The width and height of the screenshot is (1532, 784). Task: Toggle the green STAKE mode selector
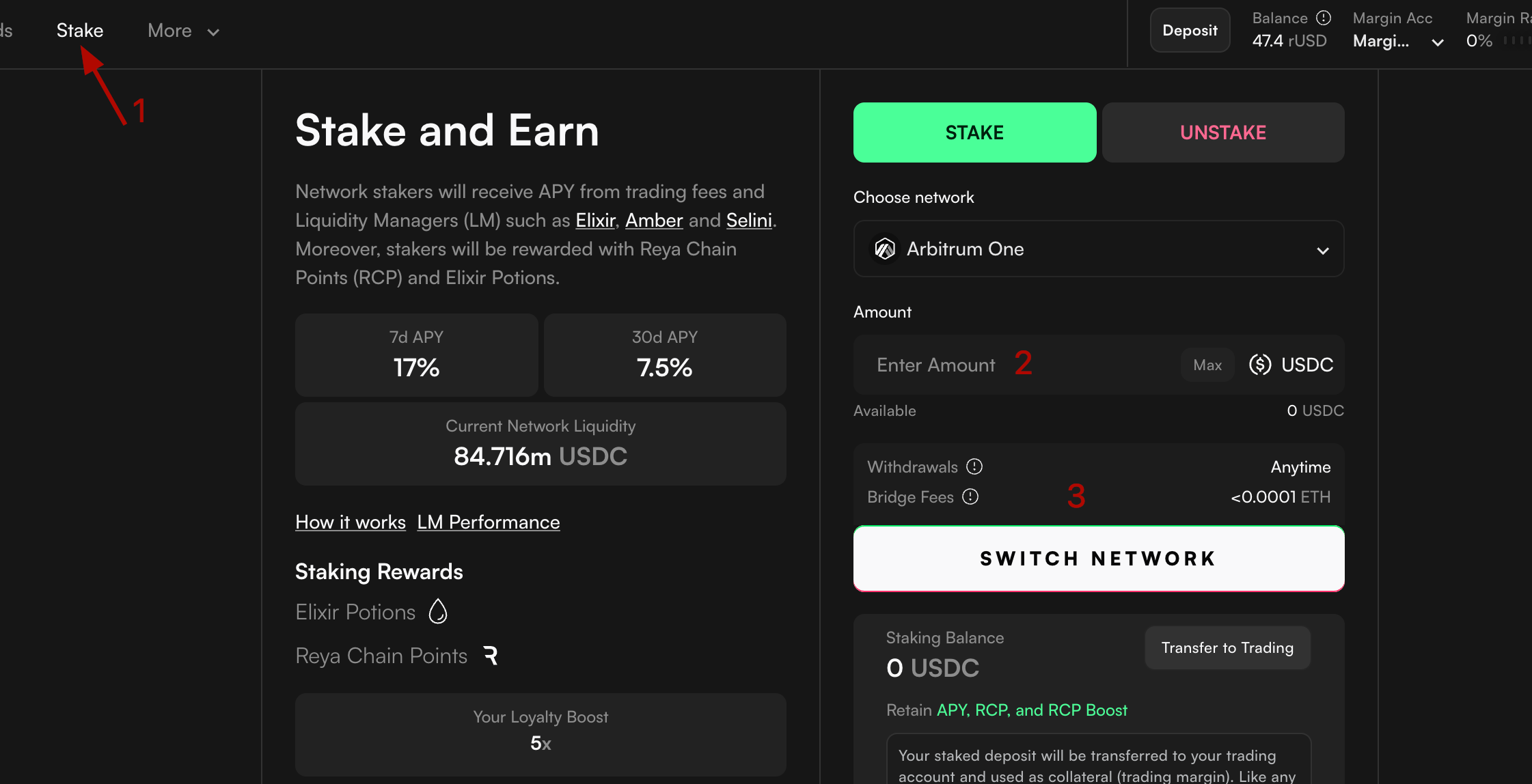pos(974,132)
